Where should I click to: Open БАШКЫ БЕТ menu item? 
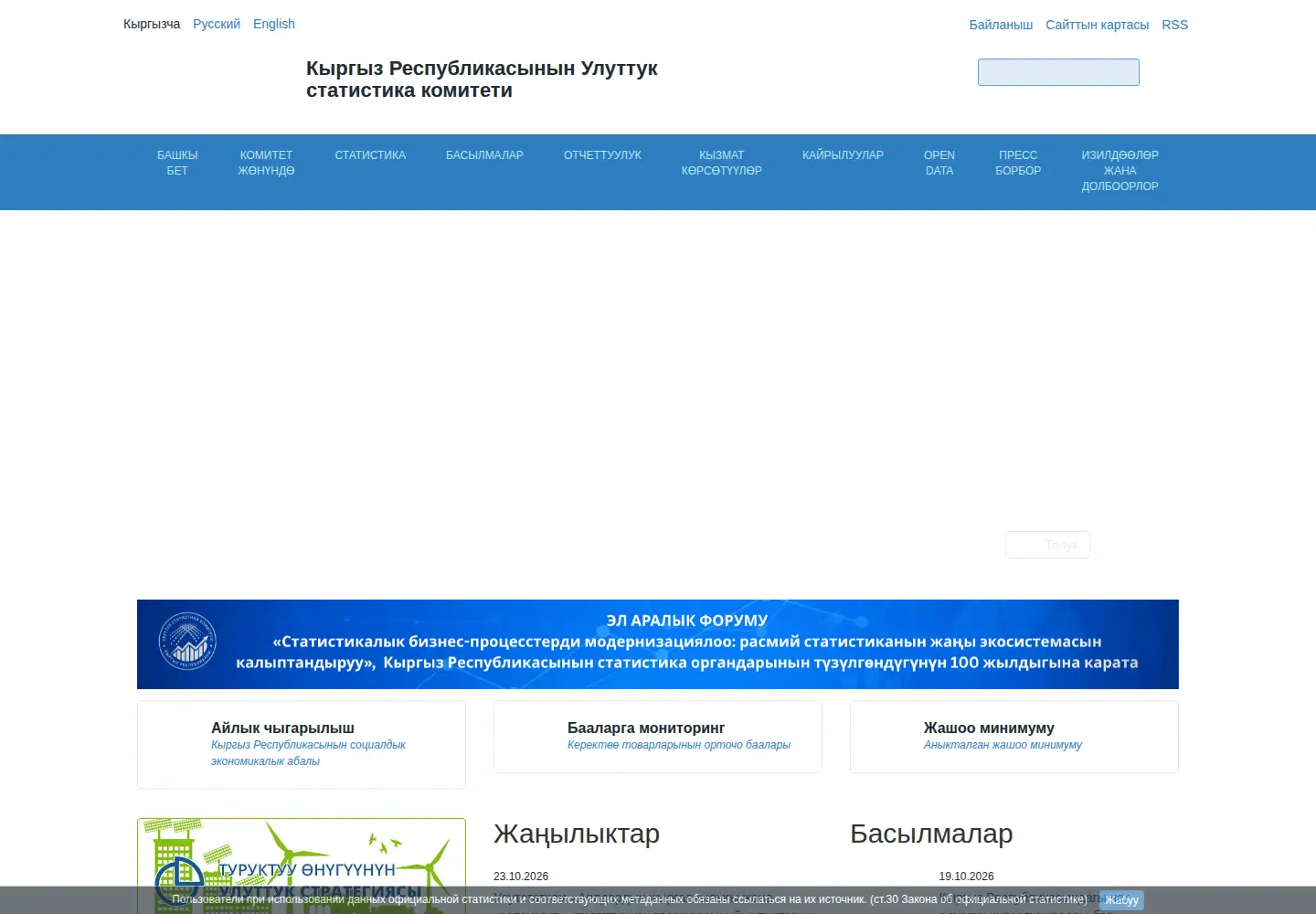[177, 163]
